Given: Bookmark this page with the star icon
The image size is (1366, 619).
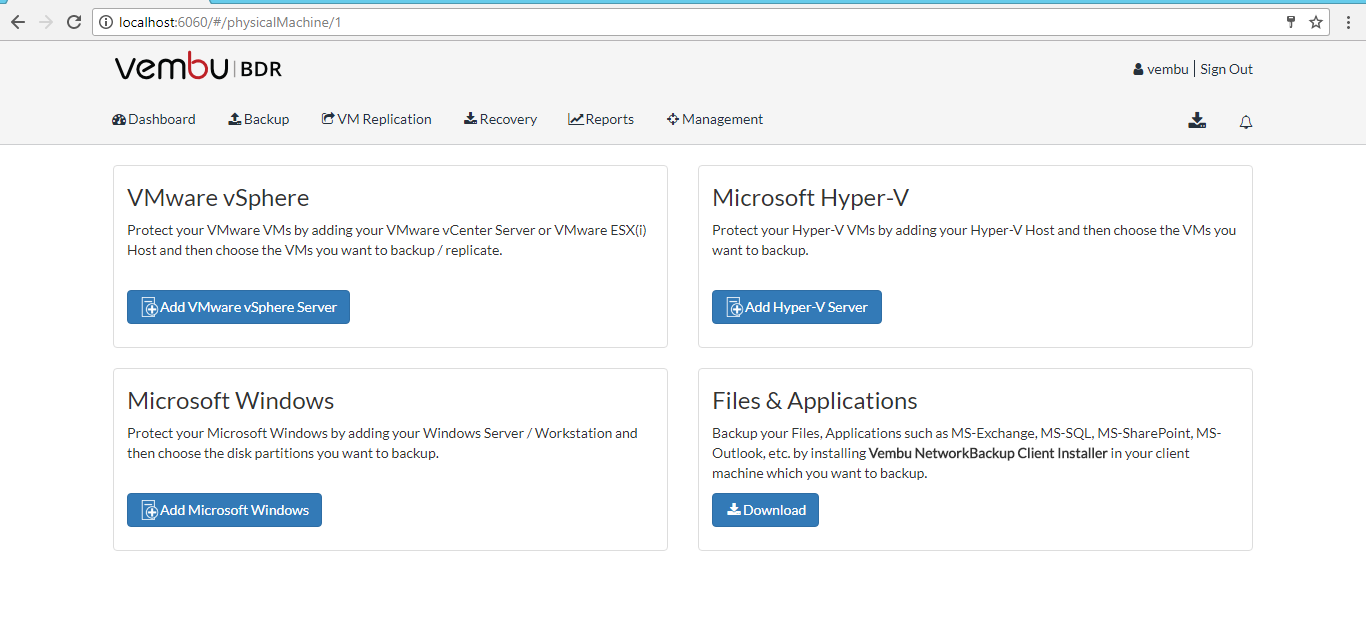Looking at the screenshot, I should coord(1316,22).
